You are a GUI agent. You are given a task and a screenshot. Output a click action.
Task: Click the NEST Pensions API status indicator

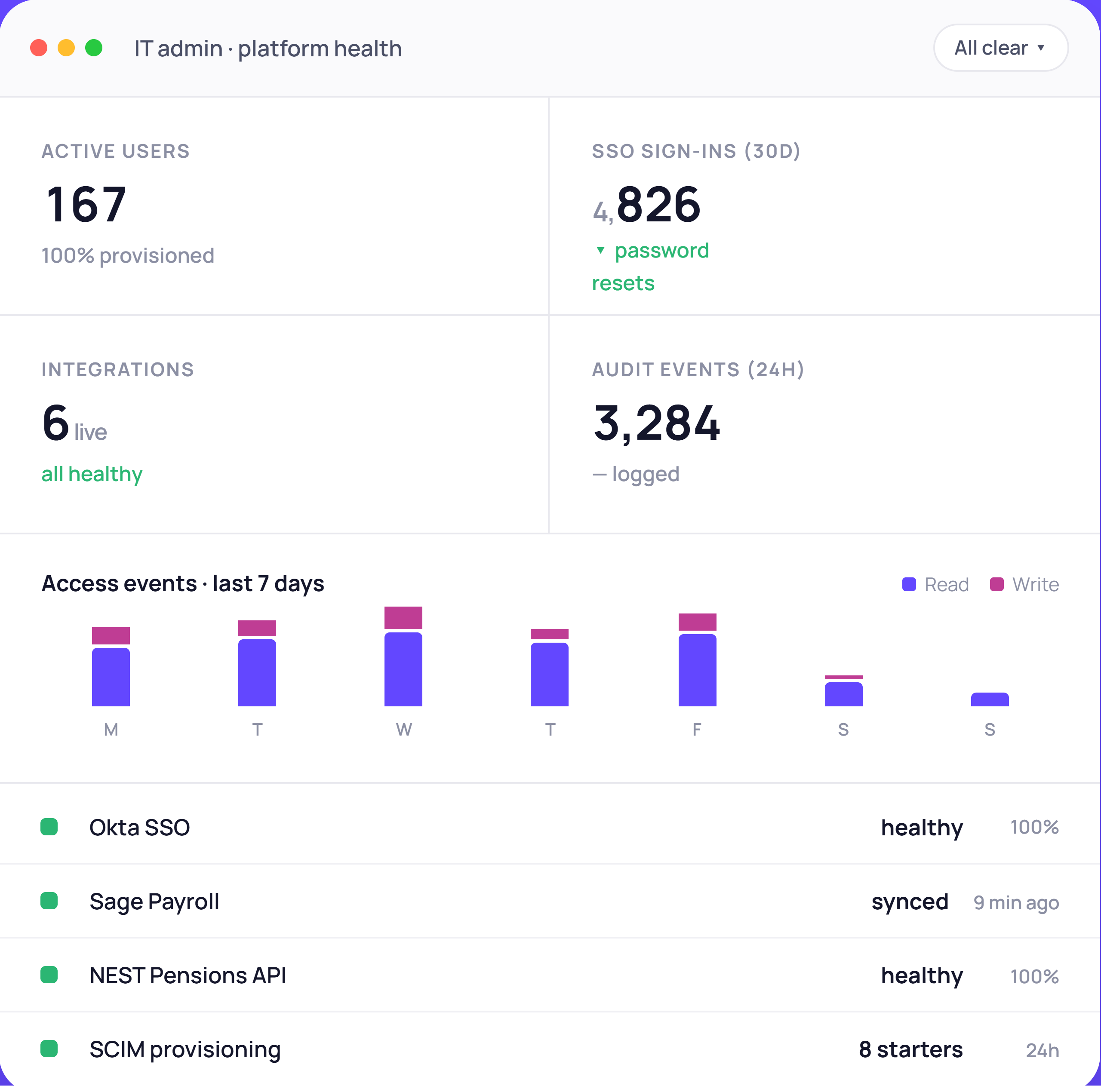tap(49, 975)
